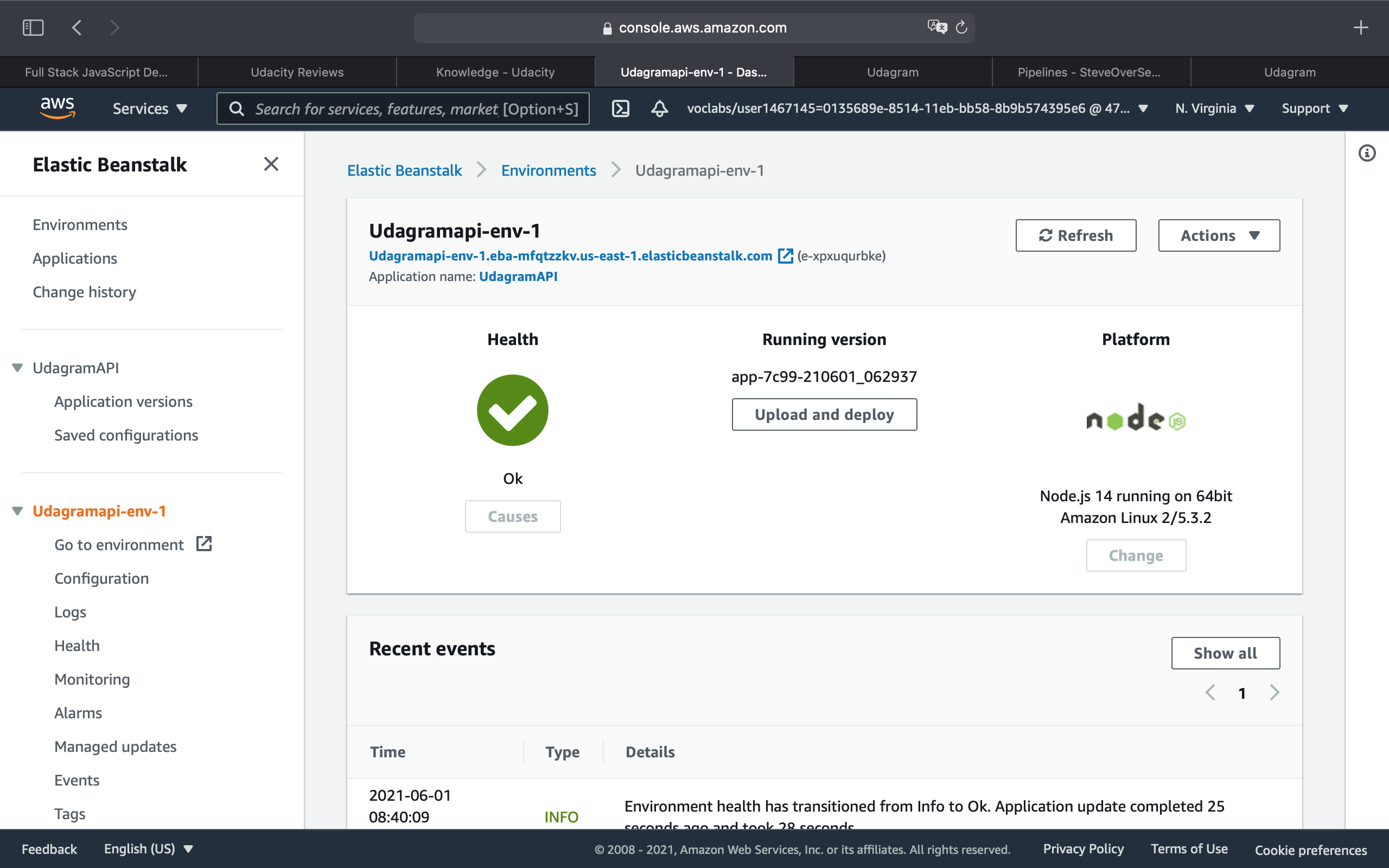
Task: Click the Causes button under health status
Action: [512, 517]
